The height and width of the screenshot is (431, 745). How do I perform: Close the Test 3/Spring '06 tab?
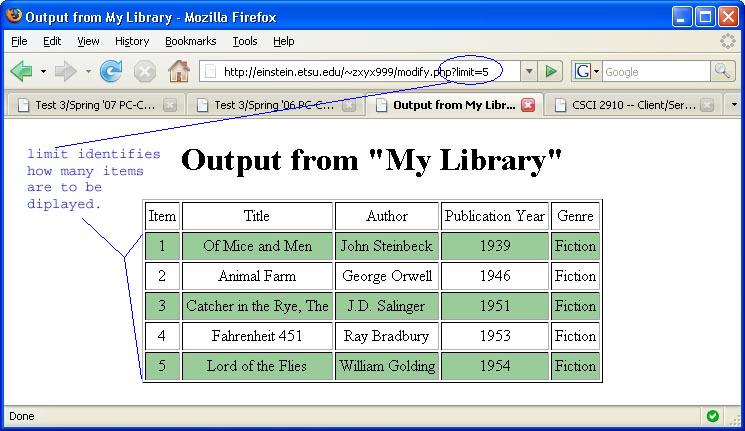pos(349,105)
